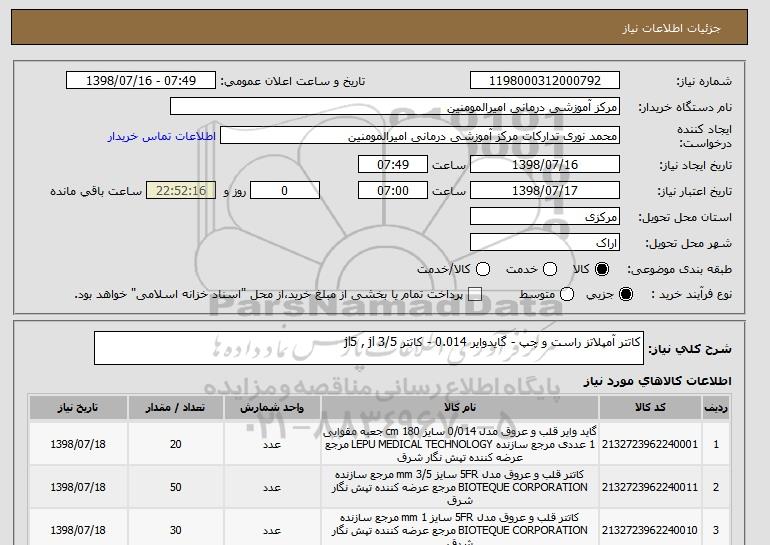Click the ردیف column header
This screenshot has width=770, height=545.
[x=716, y=408]
